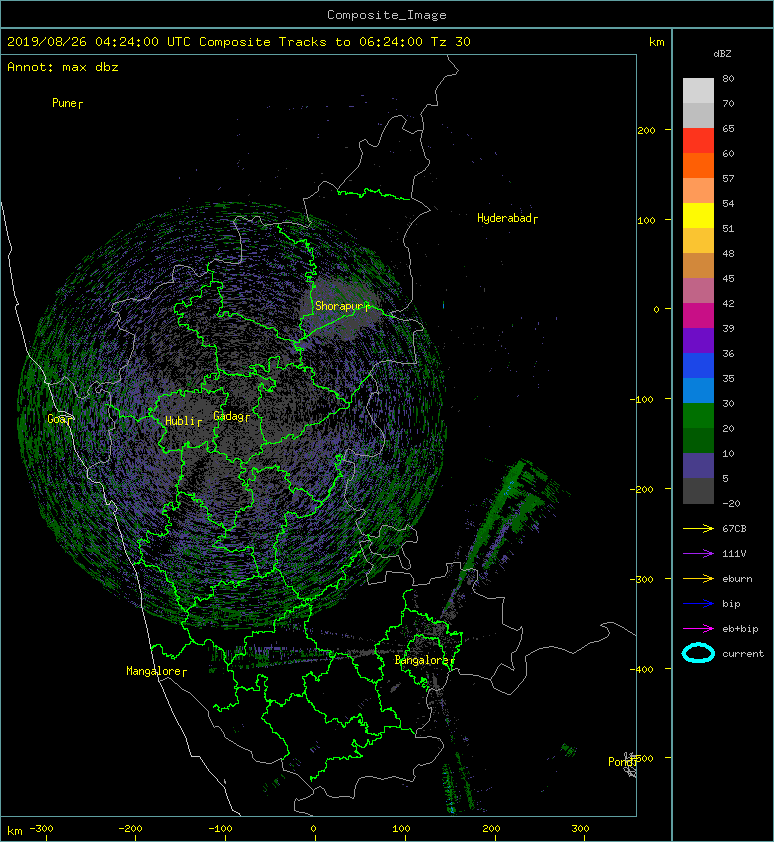This screenshot has height=842, width=774.
Task: Click the Bangalore city label
Action: (x=422, y=660)
